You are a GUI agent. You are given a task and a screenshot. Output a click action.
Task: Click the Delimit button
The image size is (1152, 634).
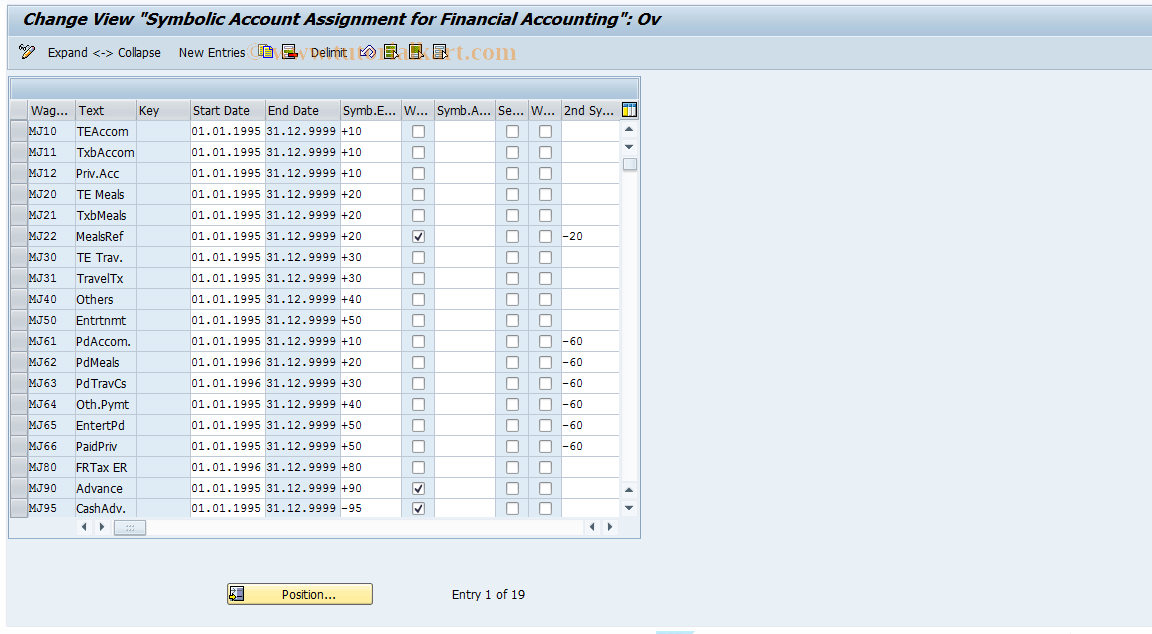click(x=328, y=52)
